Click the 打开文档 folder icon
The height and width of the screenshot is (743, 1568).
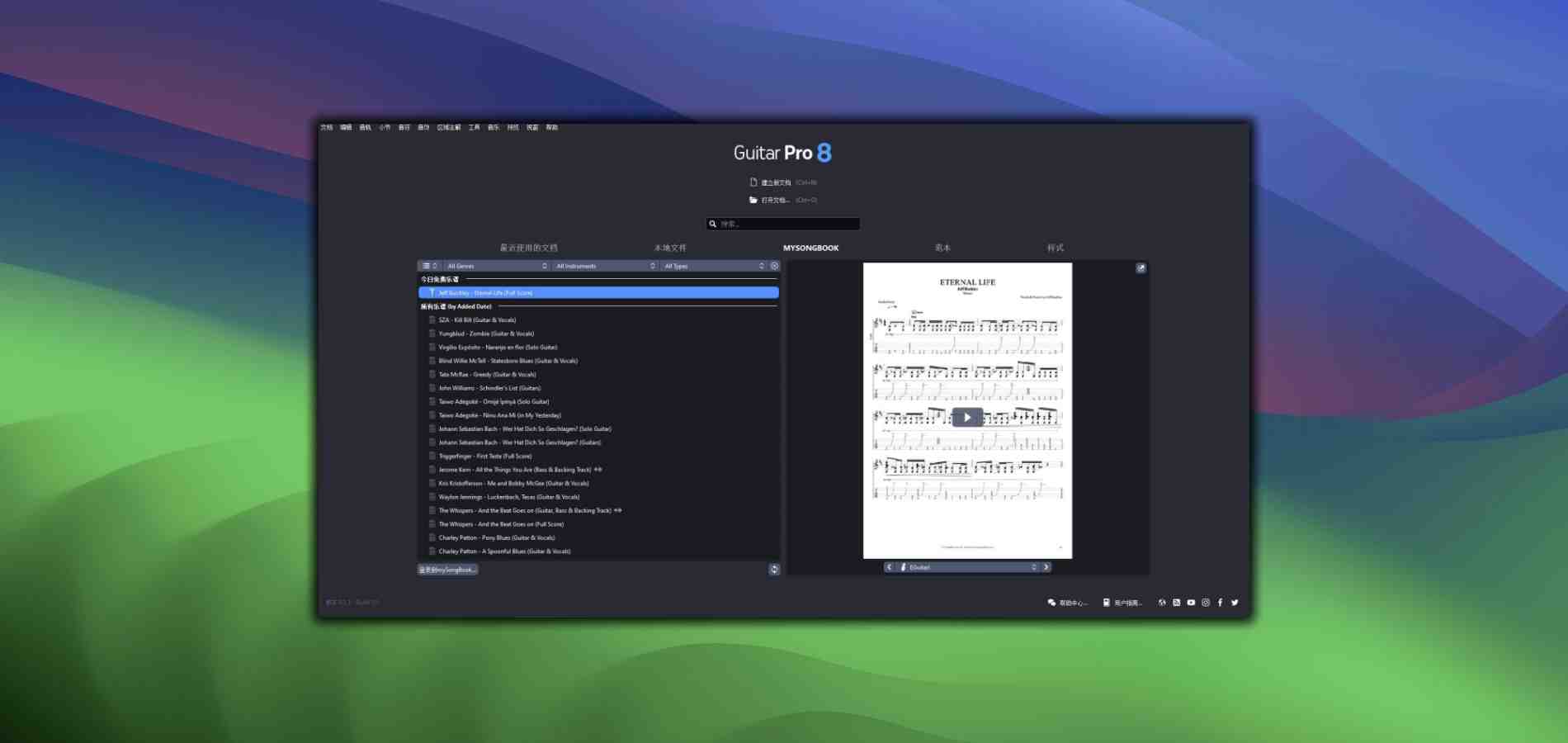[x=753, y=199]
